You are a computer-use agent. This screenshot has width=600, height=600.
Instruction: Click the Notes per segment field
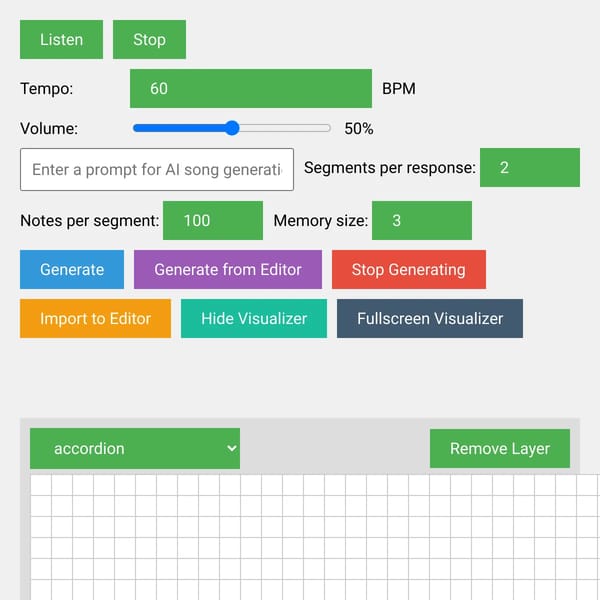point(213,220)
